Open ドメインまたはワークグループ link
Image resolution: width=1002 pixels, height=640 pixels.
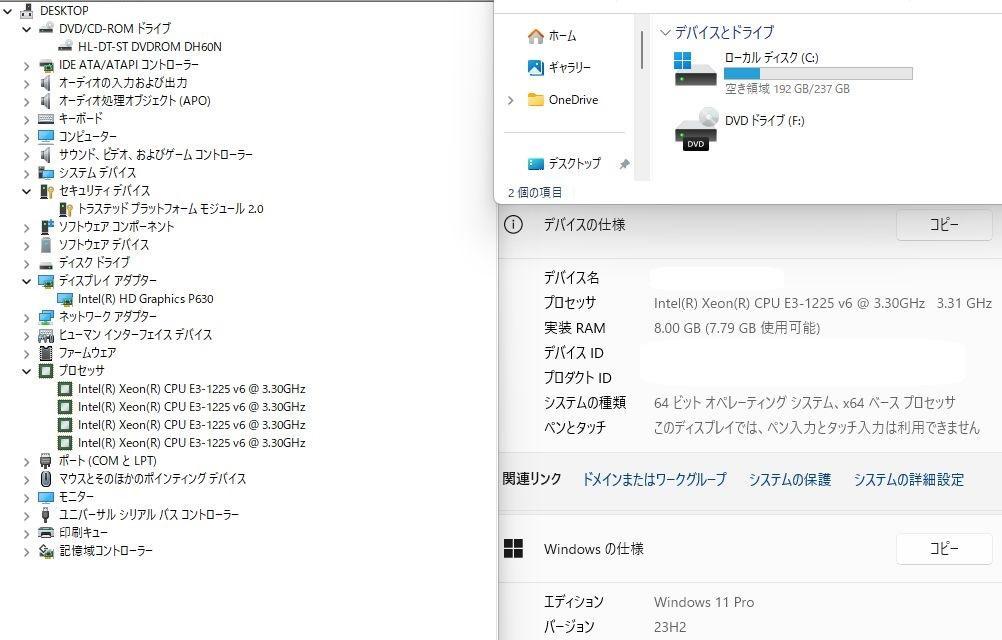(x=654, y=479)
